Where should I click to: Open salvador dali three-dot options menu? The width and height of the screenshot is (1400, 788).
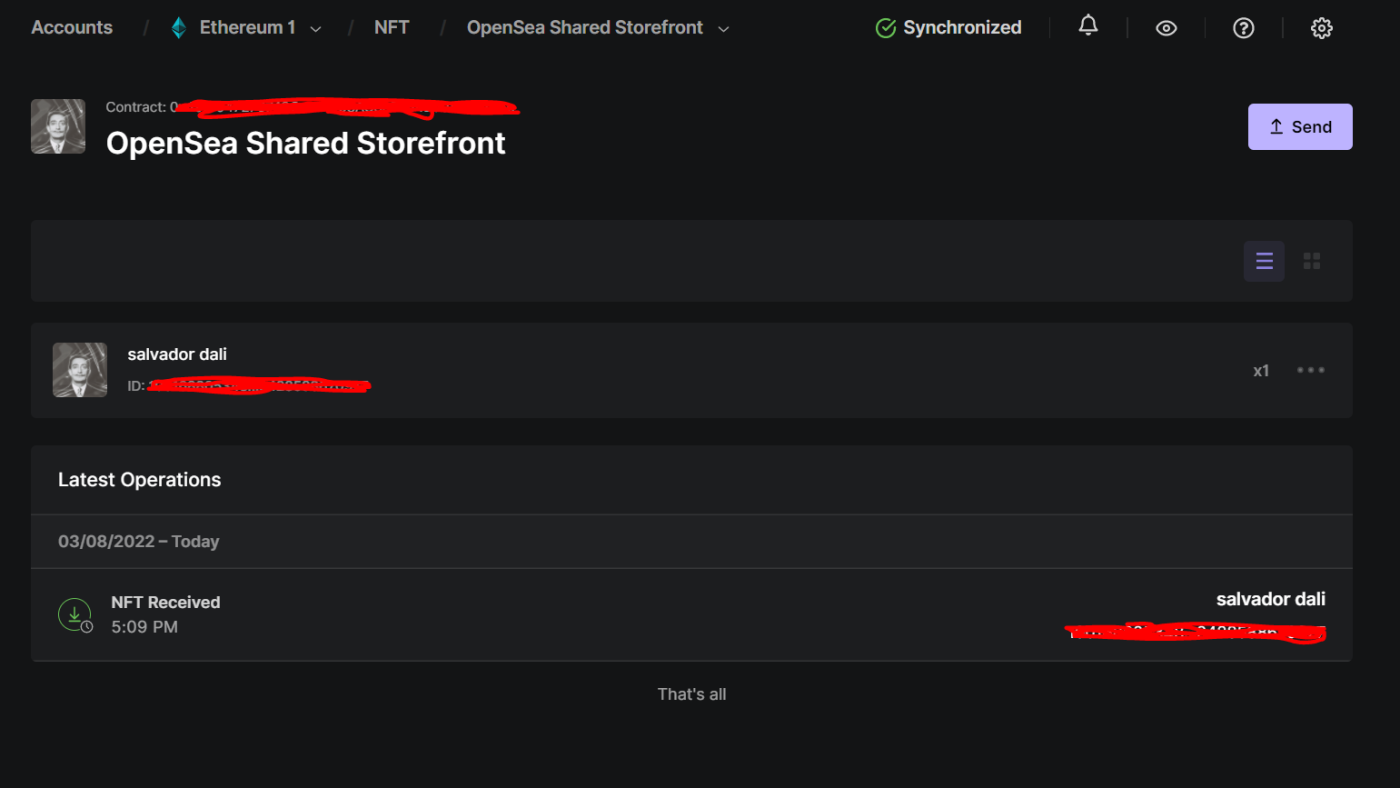click(x=1310, y=370)
